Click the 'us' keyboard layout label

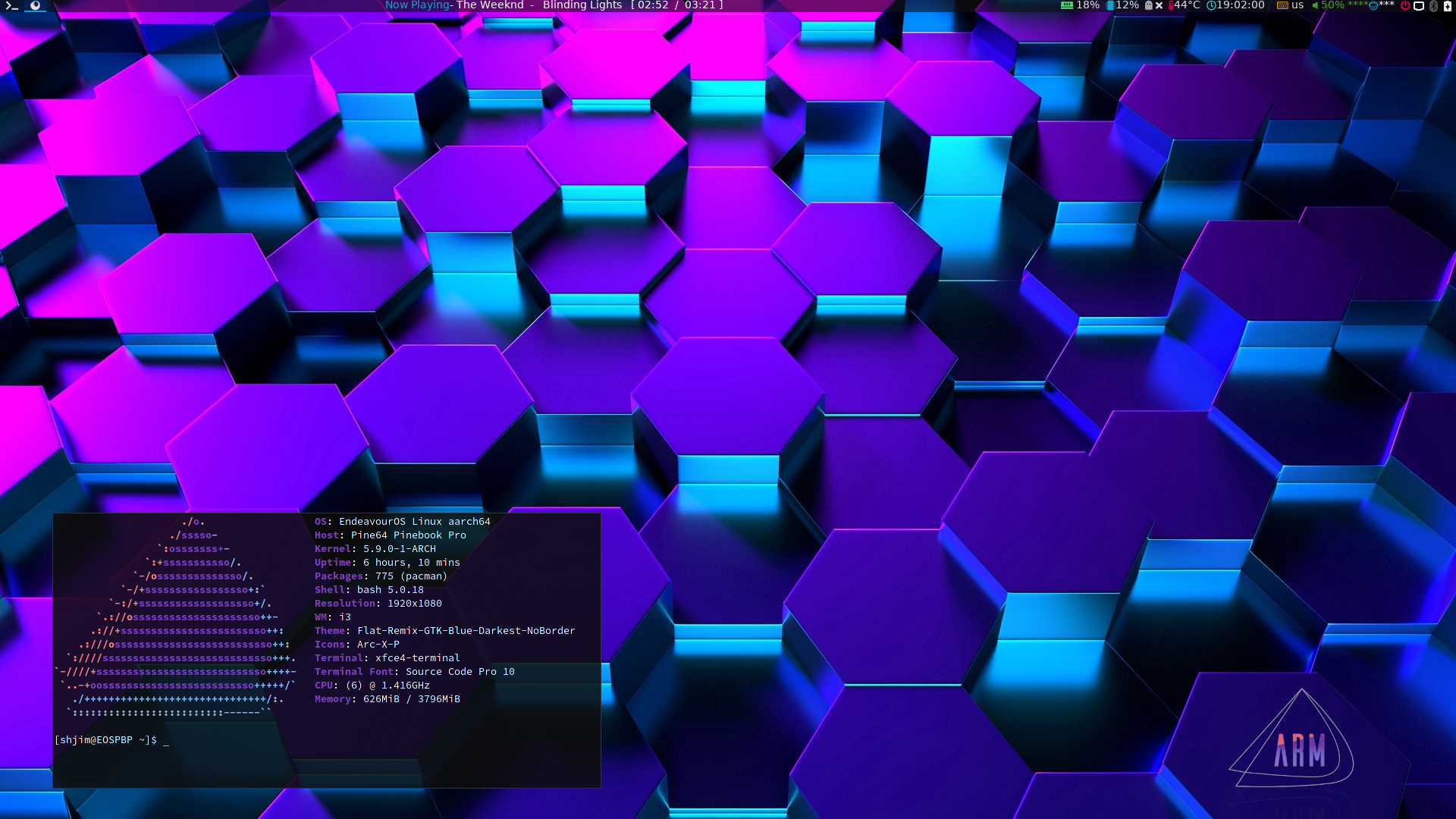(1298, 5)
